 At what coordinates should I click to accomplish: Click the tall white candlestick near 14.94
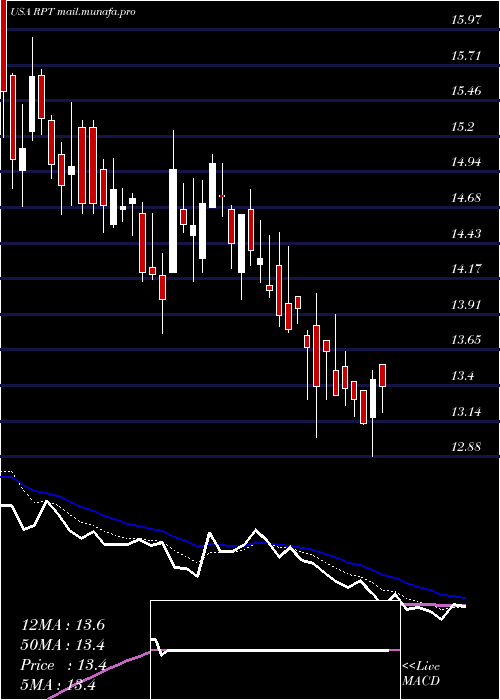173,221
